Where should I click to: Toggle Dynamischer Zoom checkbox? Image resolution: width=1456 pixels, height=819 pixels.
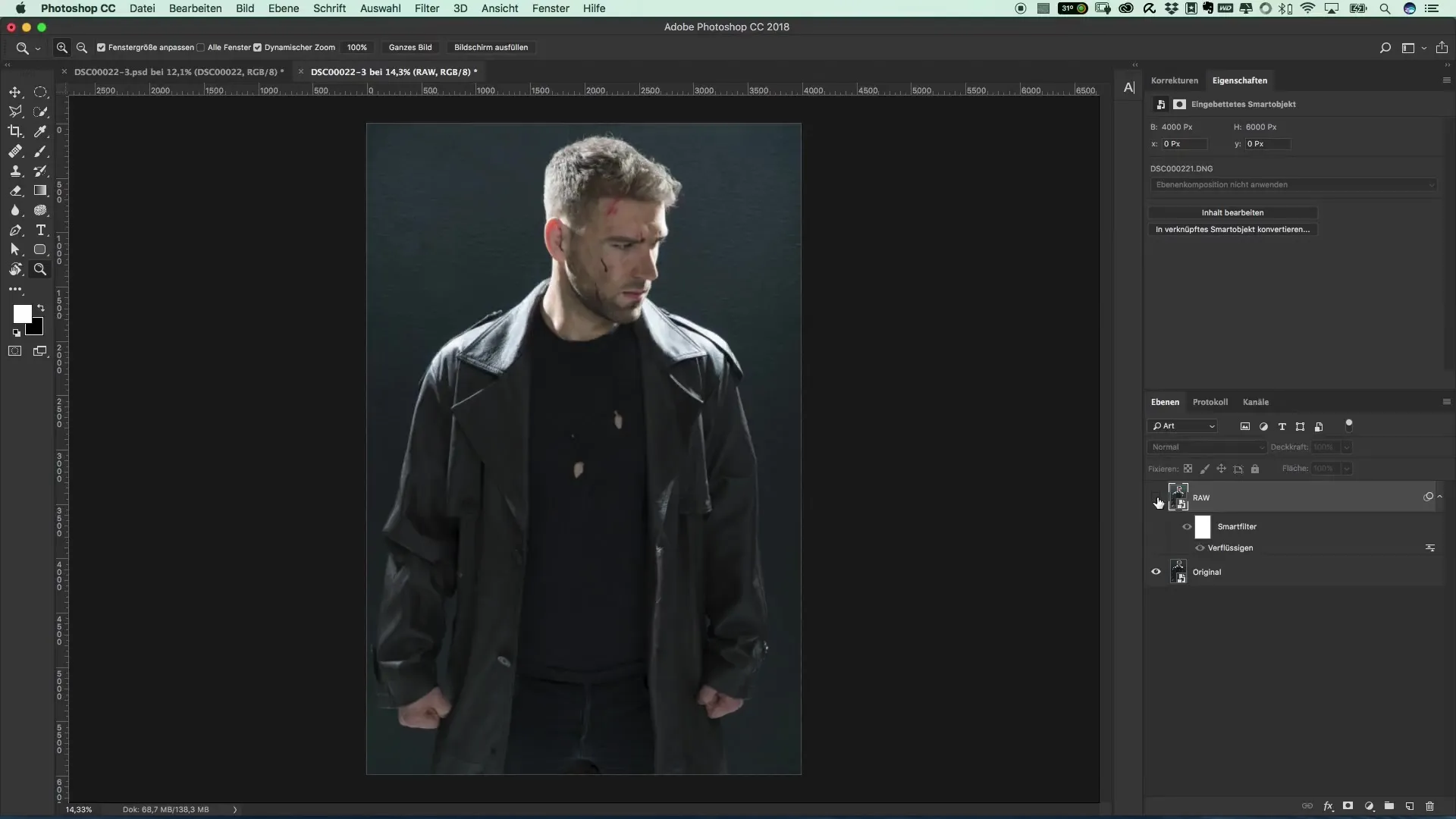tap(258, 48)
